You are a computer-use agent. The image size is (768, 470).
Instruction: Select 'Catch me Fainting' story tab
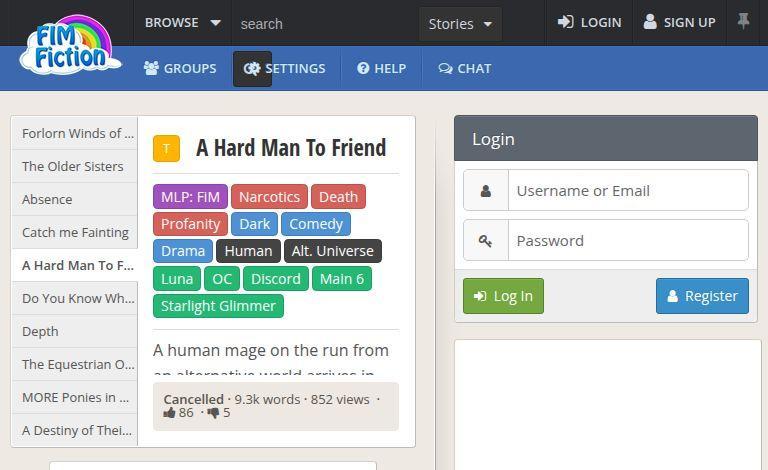[75, 232]
